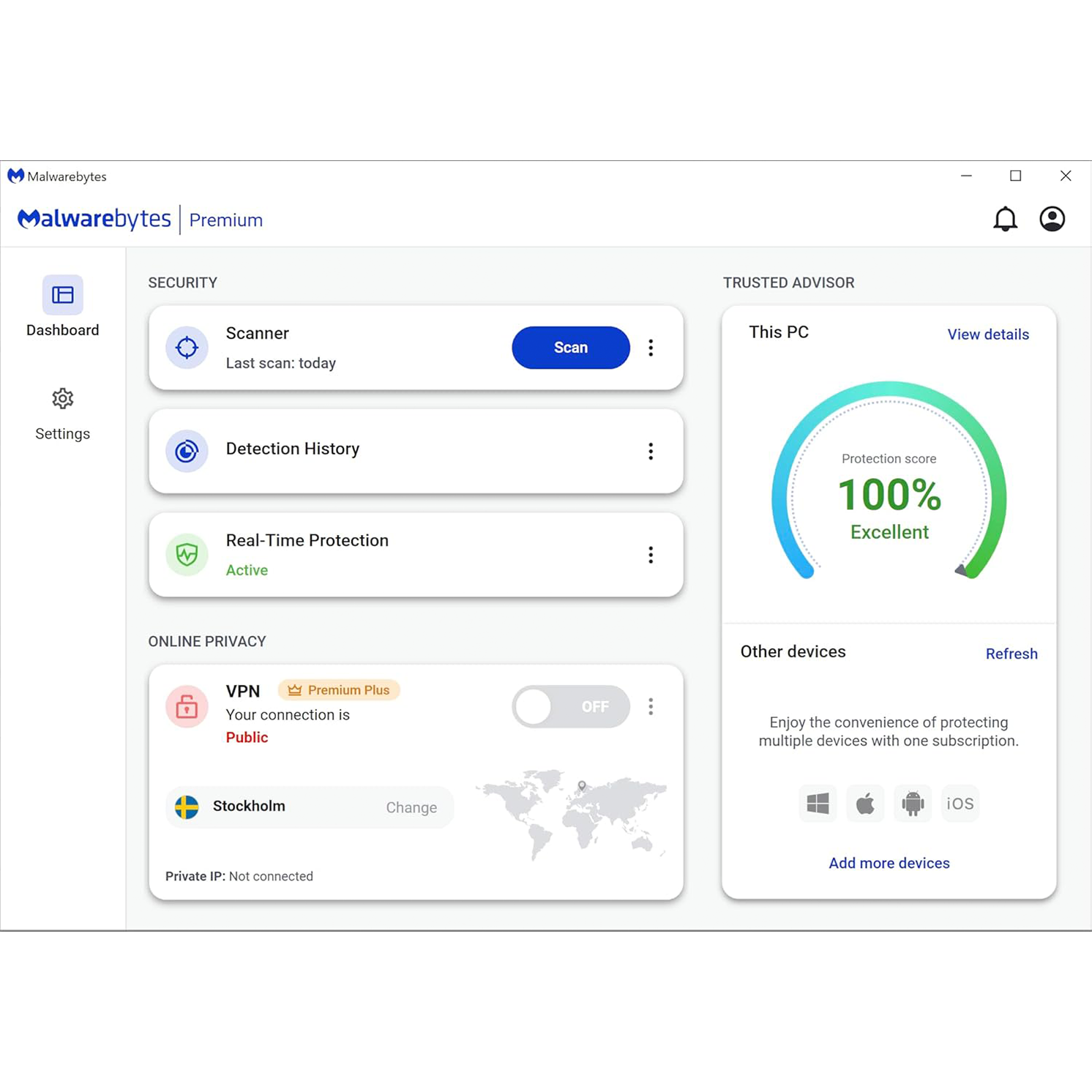Open Real-Time Protection shield icon
1092x1092 pixels.
click(187, 555)
